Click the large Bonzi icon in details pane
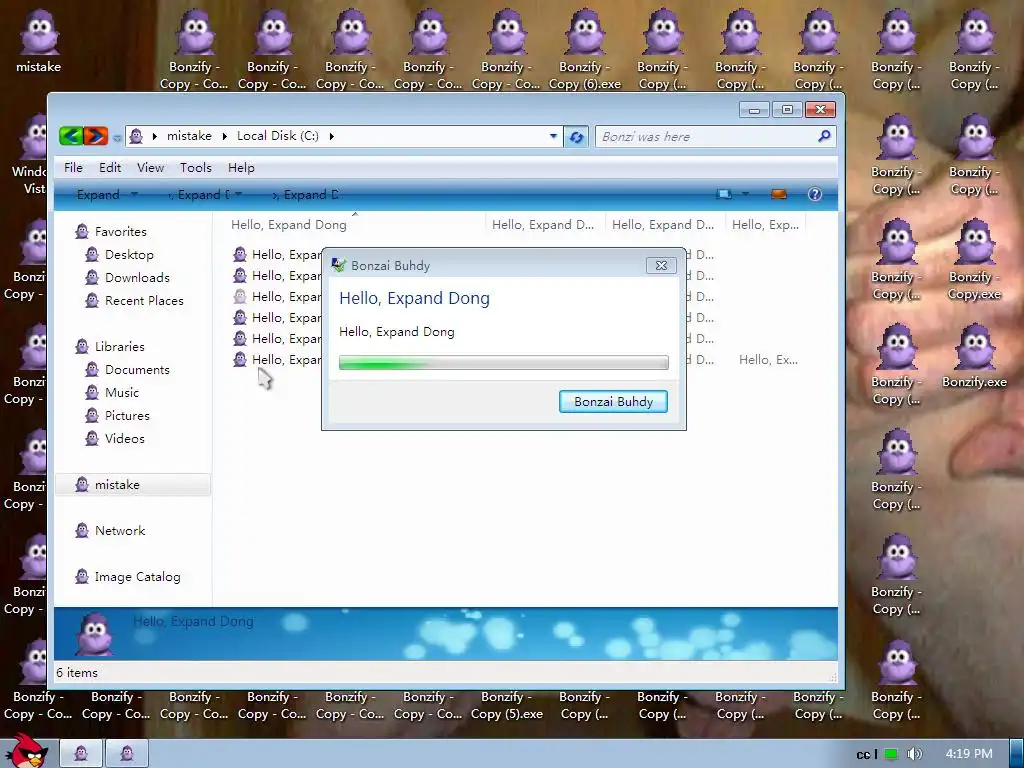Image resolution: width=1024 pixels, height=768 pixels. 95,633
